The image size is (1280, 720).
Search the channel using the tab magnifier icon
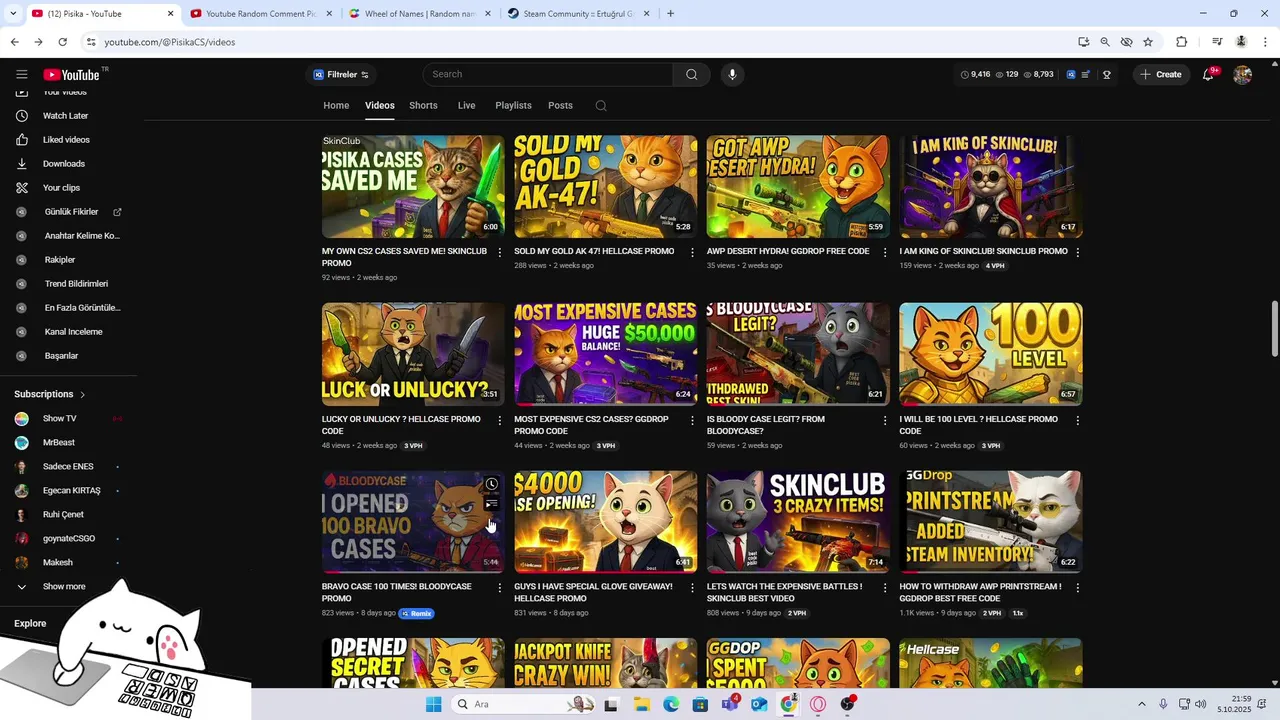click(600, 105)
